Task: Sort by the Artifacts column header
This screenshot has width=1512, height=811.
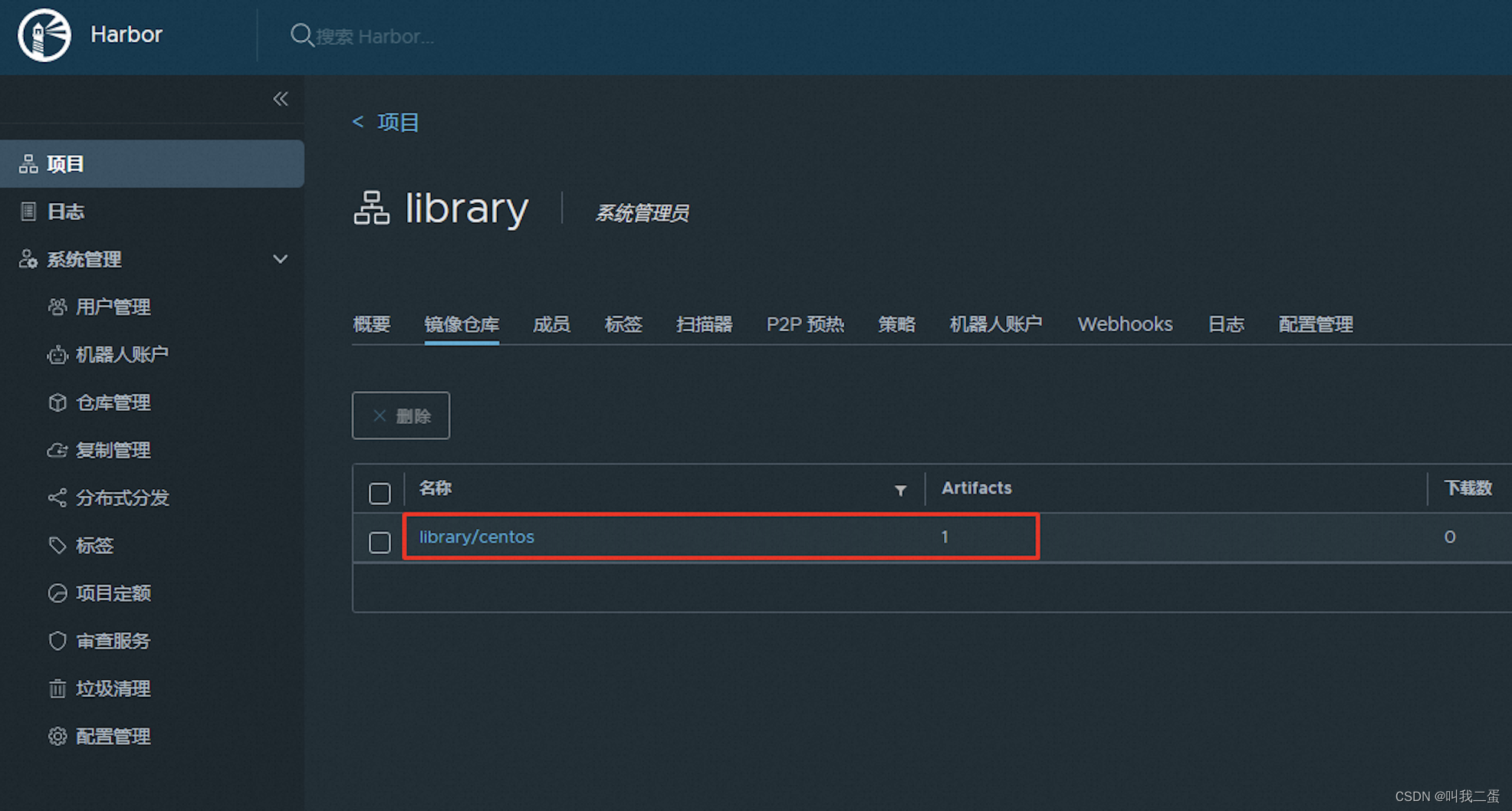Action: 977,488
